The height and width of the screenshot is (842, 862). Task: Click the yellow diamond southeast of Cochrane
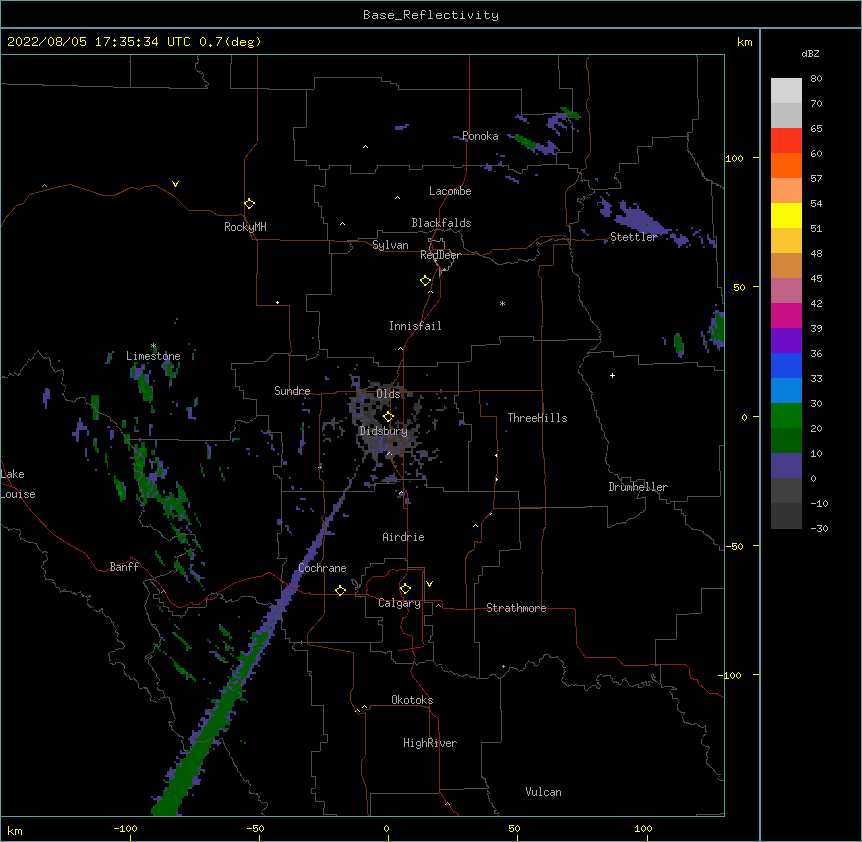coord(340,590)
